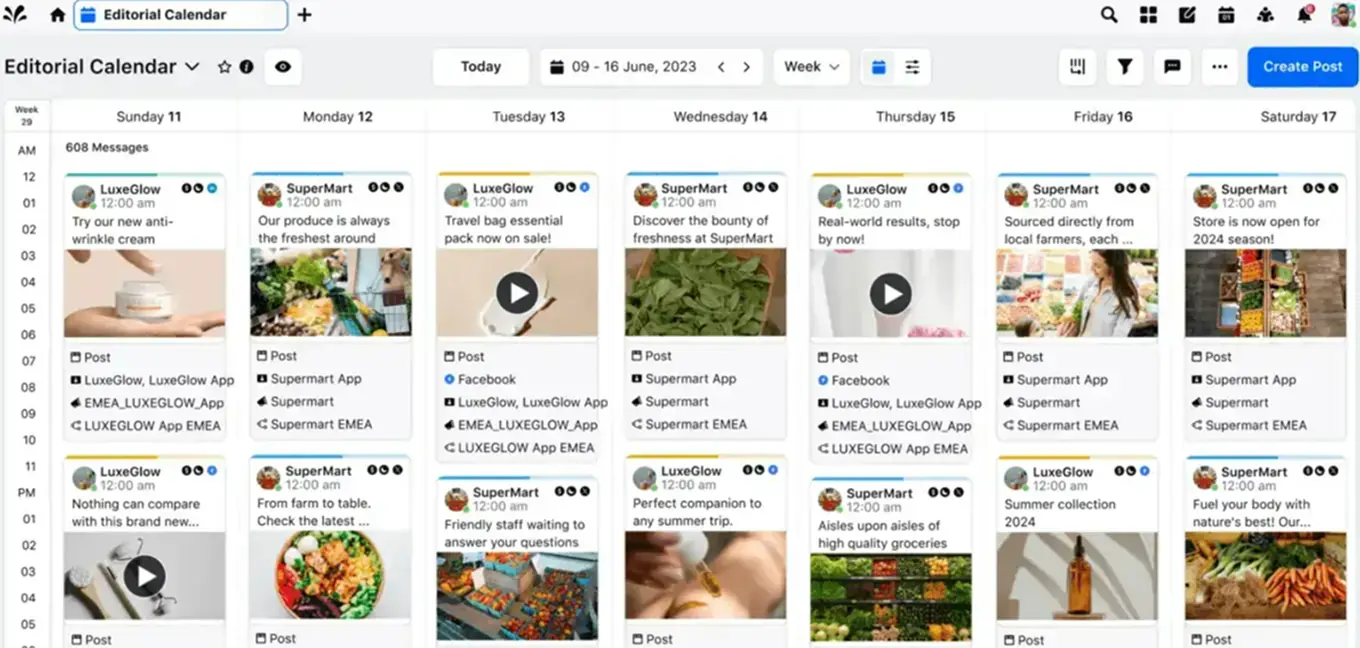
Task: Click the Create Post button
Action: click(x=1302, y=67)
